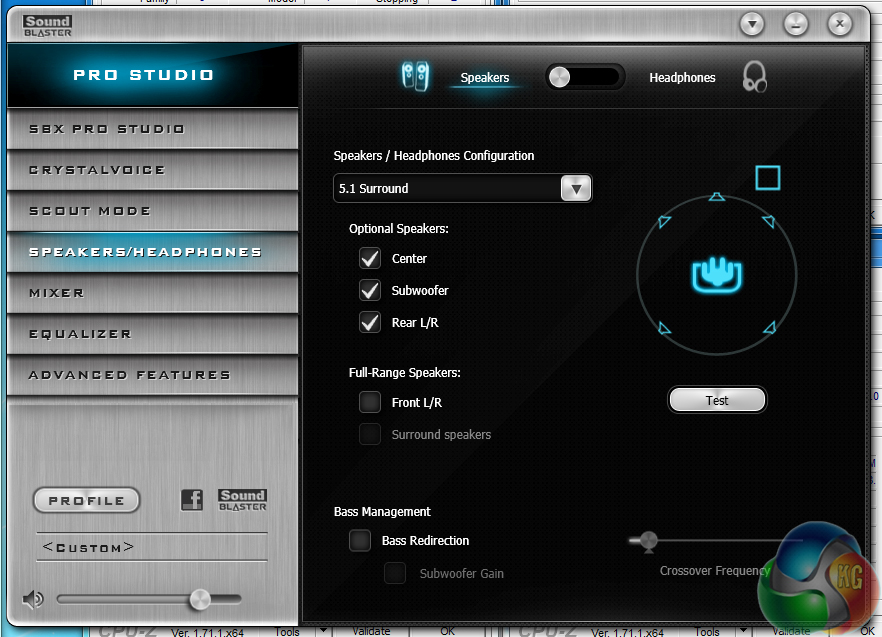
Task: Click the Sound Blaster logo in title bar
Action: (x=48, y=26)
